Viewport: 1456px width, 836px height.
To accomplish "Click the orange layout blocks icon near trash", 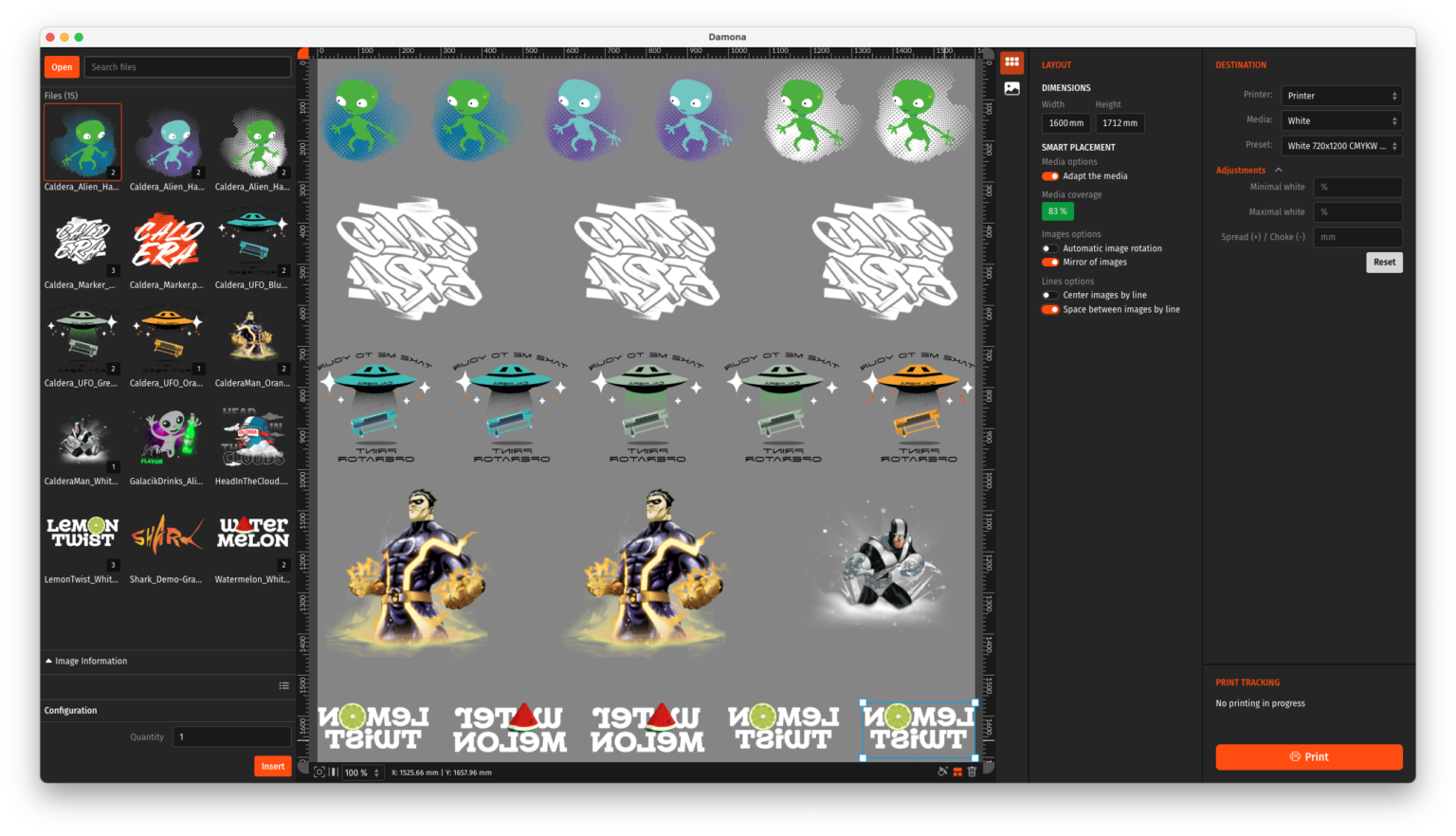I will point(957,772).
